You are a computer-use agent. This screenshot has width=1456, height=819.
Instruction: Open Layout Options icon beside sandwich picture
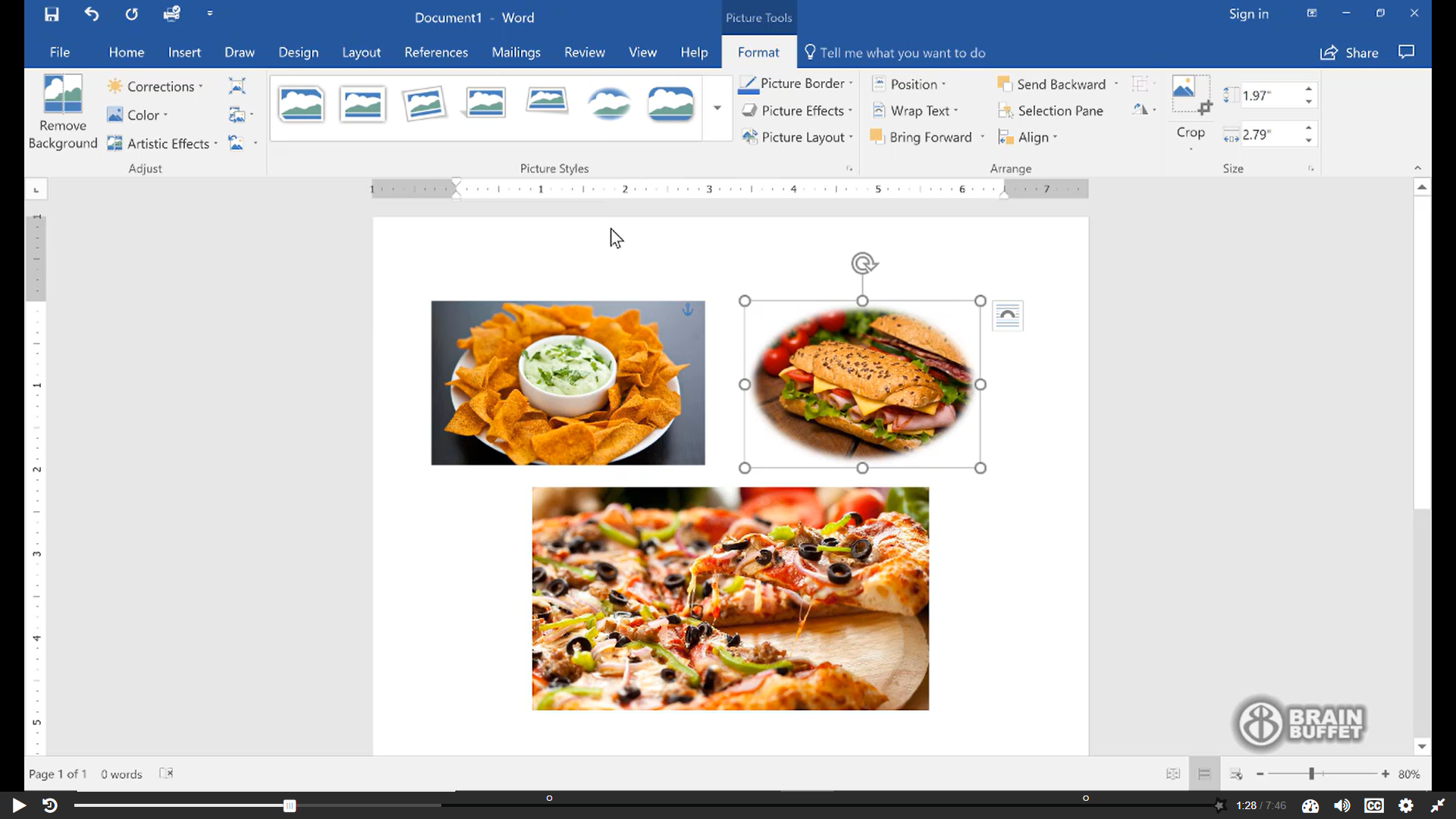1007,315
